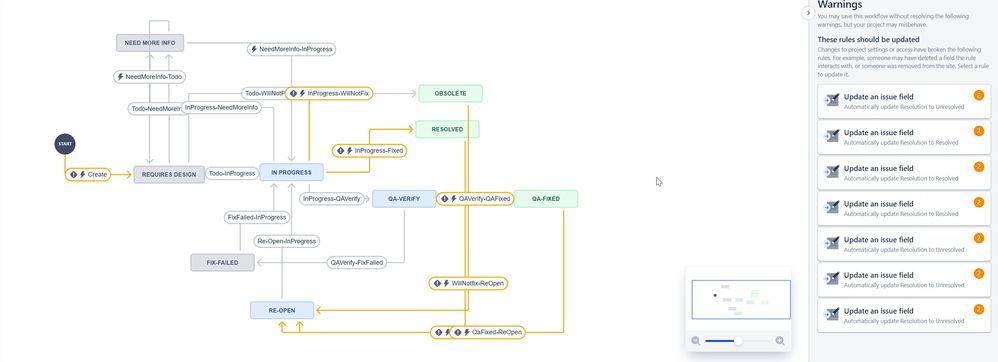Click the zoom out magnifier icon
The image size is (998, 362).
click(696, 342)
